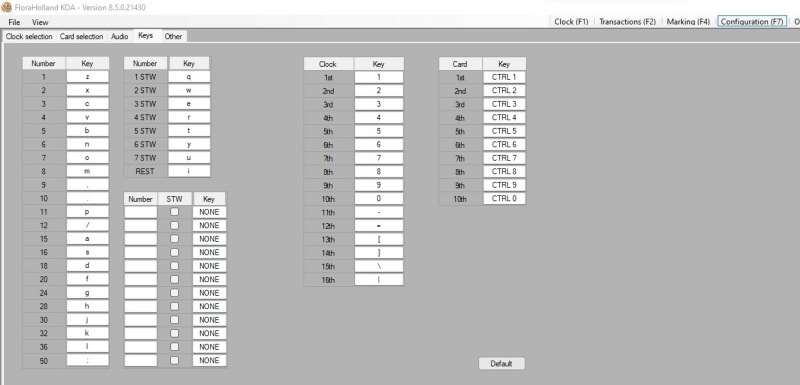This screenshot has height=385, width=800.
Task: Switch to Card selection tab
Action: click(x=82, y=36)
